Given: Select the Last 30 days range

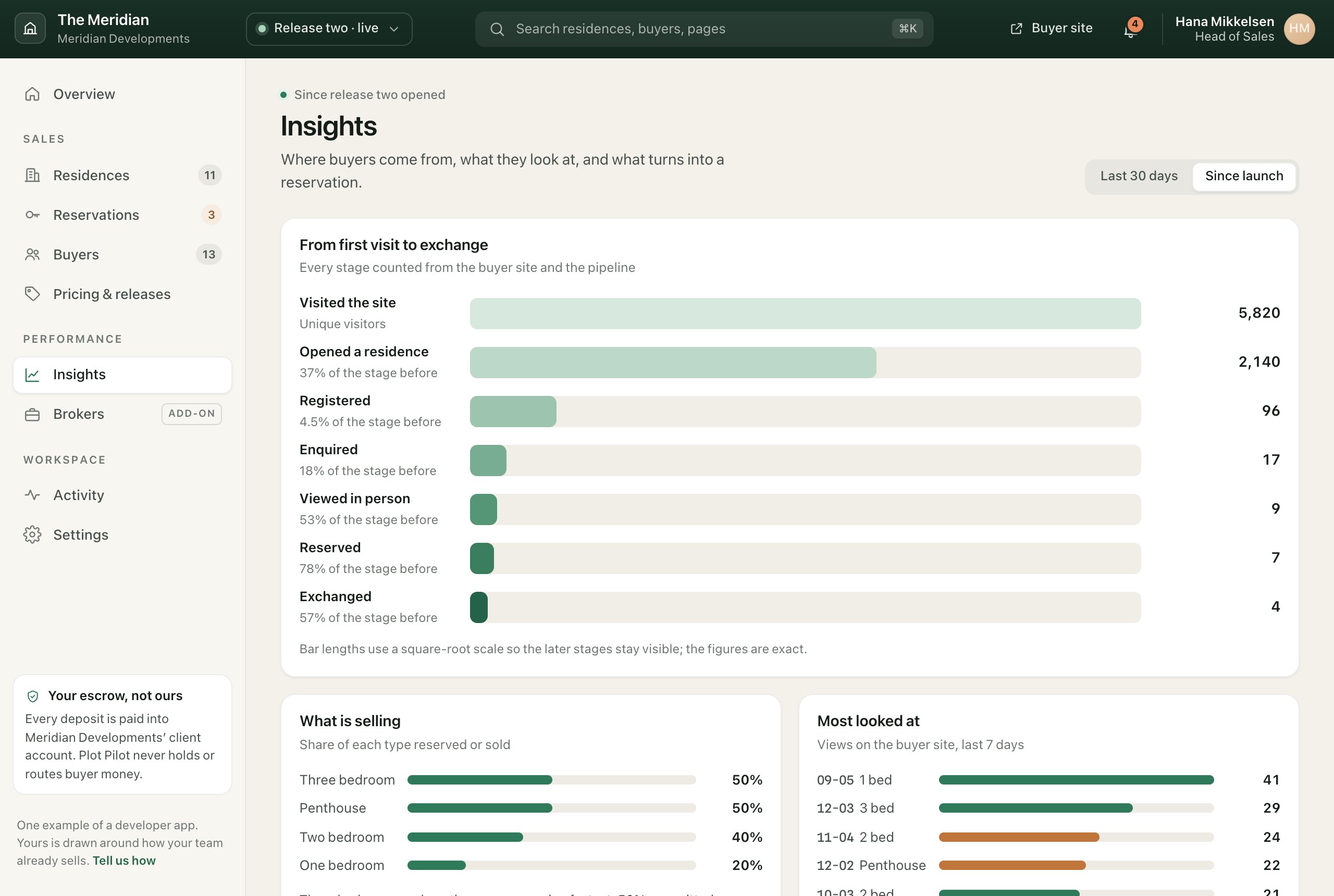Looking at the screenshot, I should click(1139, 176).
